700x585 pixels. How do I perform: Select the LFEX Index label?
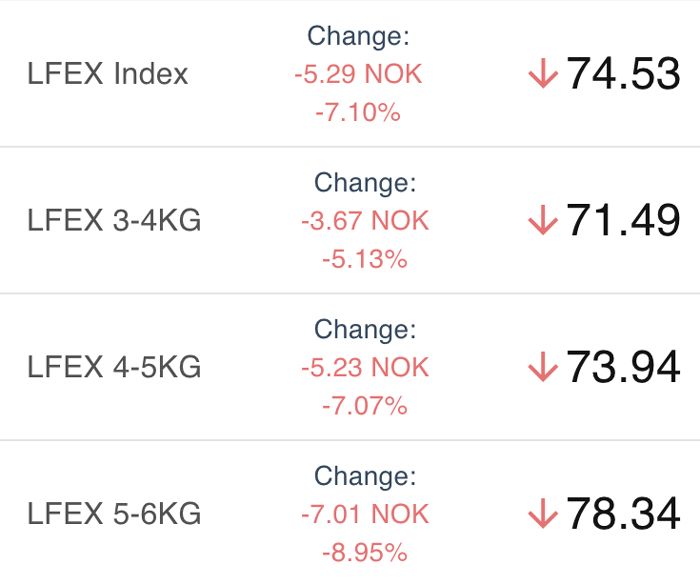(x=108, y=73)
